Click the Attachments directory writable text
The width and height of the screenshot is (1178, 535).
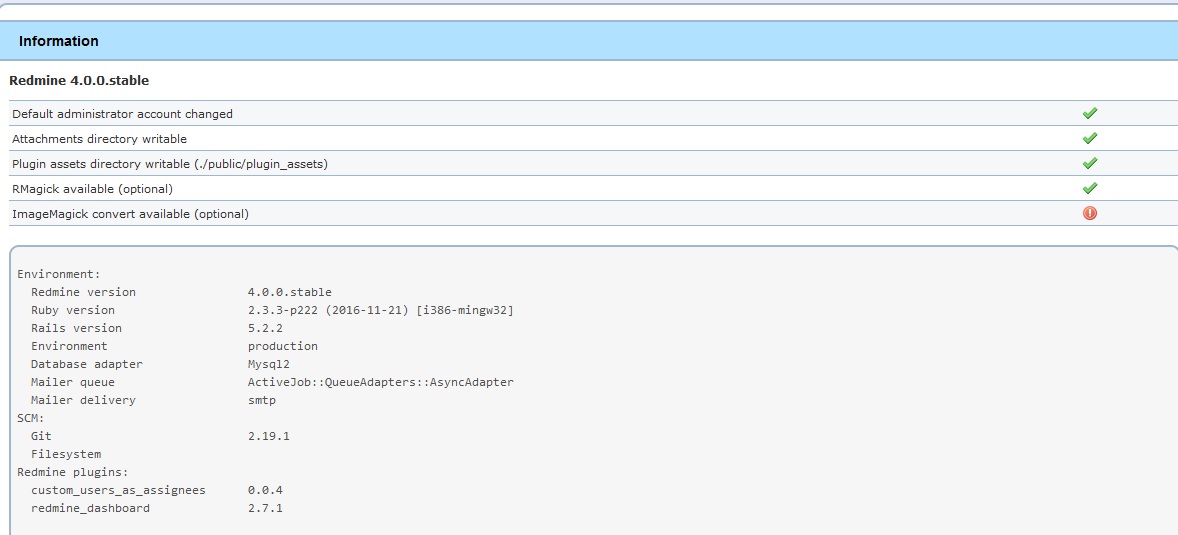[x=99, y=139]
